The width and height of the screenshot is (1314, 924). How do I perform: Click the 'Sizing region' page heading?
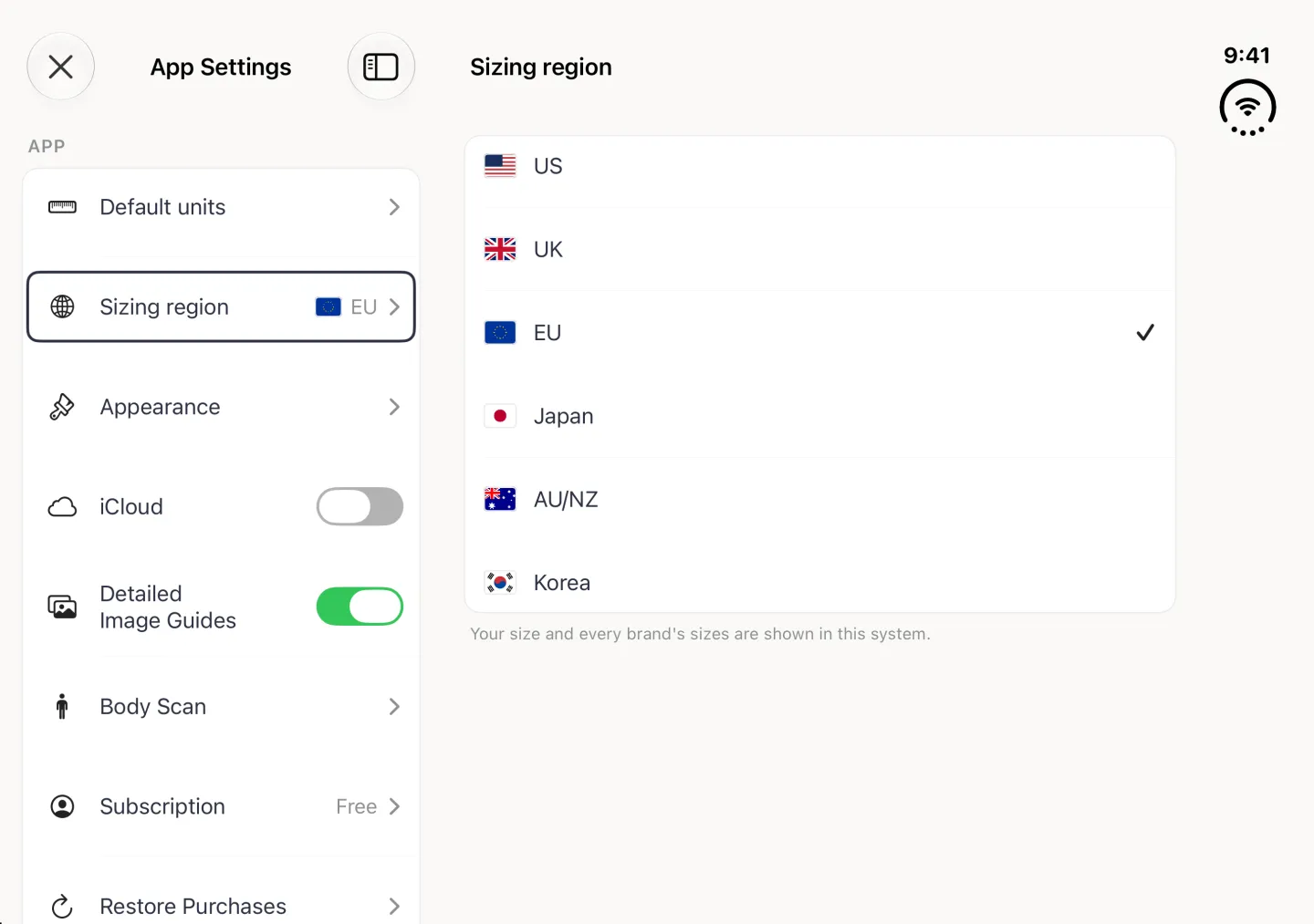(541, 67)
